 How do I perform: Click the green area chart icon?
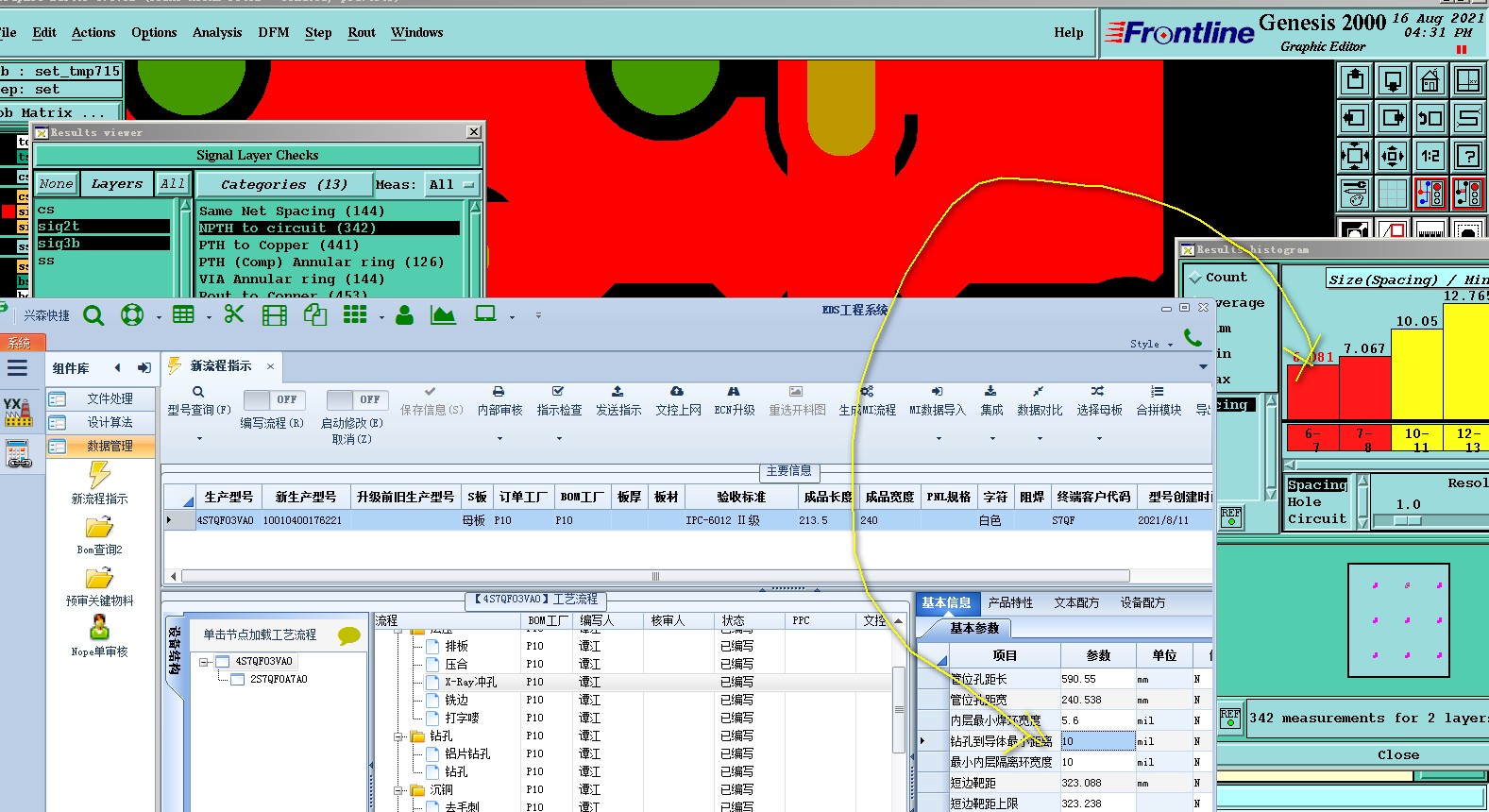(x=443, y=315)
